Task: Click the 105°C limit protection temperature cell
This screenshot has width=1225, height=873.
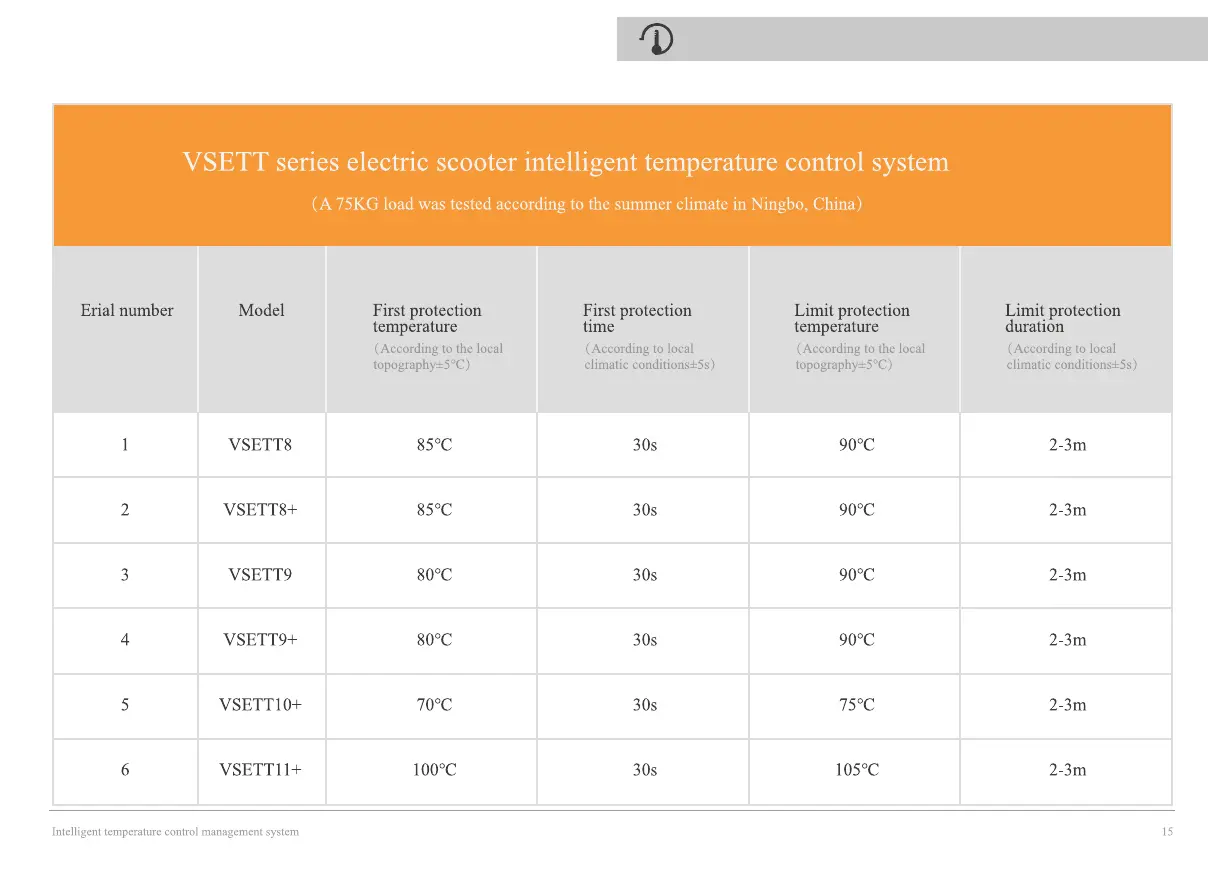Action: point(856,770)
